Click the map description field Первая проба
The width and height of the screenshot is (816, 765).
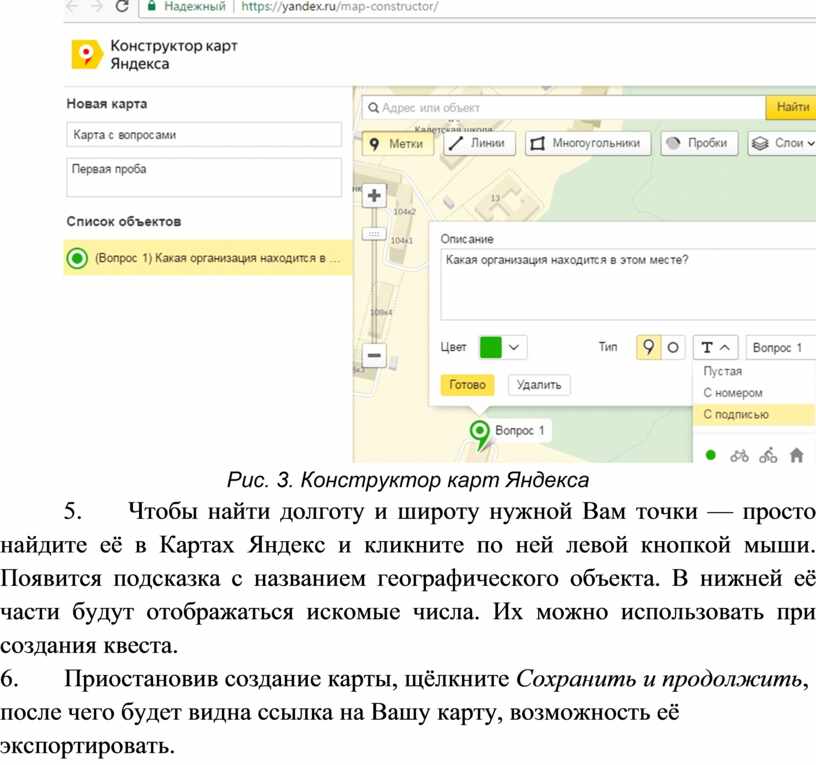pos(204,177)
